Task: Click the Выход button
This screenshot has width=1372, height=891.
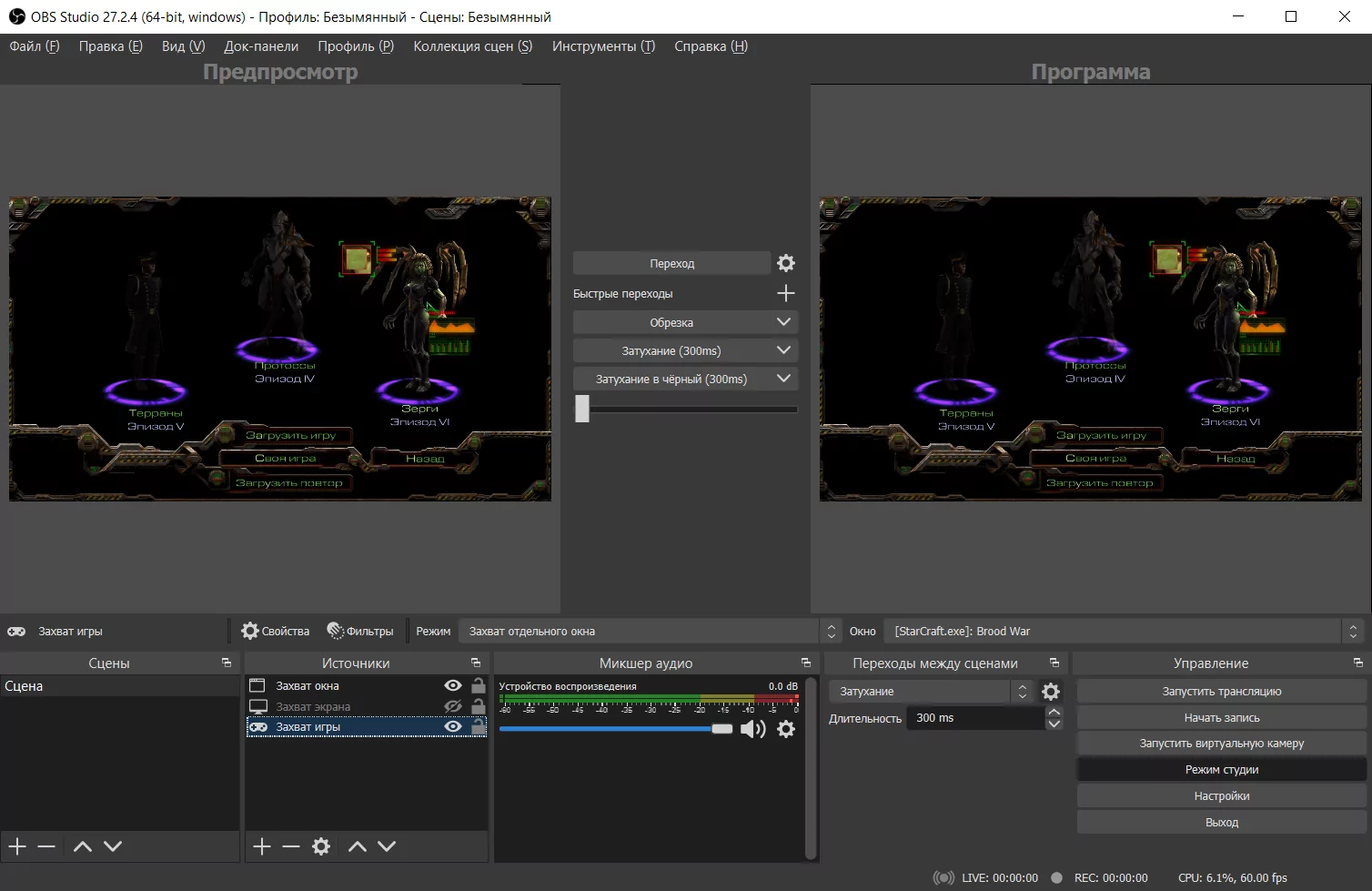Action: coord(1222,822)
